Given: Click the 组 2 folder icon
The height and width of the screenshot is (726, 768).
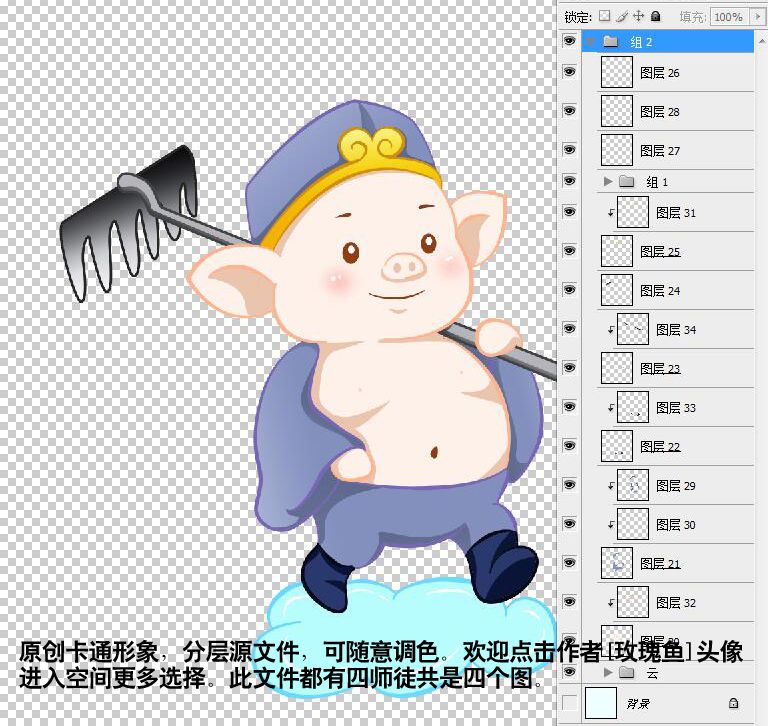Looking at the screenshot, I should click(610, 41).
